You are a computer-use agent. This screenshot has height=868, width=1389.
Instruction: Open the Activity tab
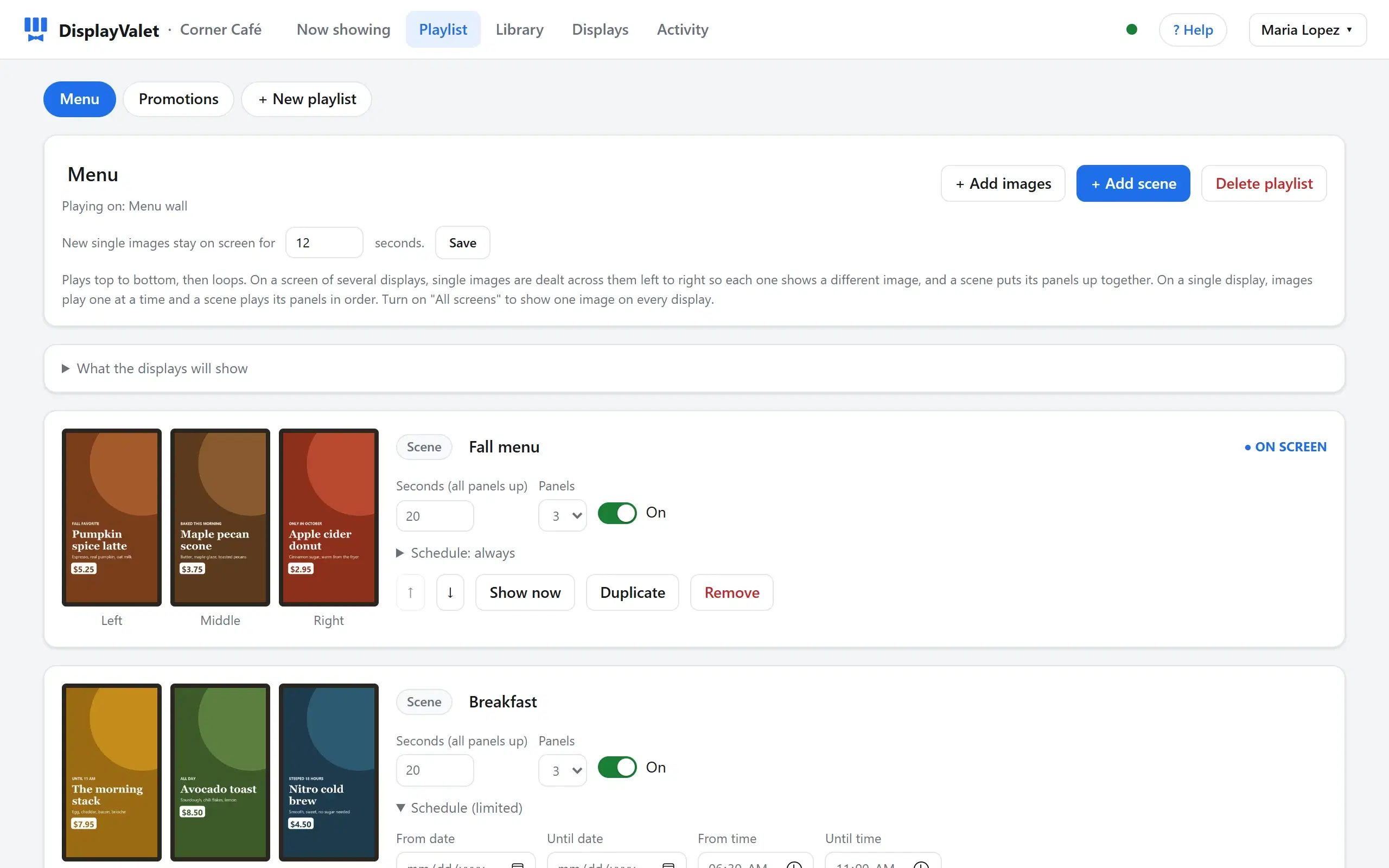683,29
